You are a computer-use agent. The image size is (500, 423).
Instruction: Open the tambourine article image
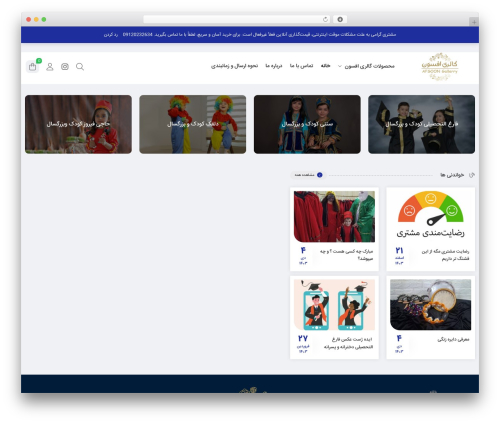(430, 305)
